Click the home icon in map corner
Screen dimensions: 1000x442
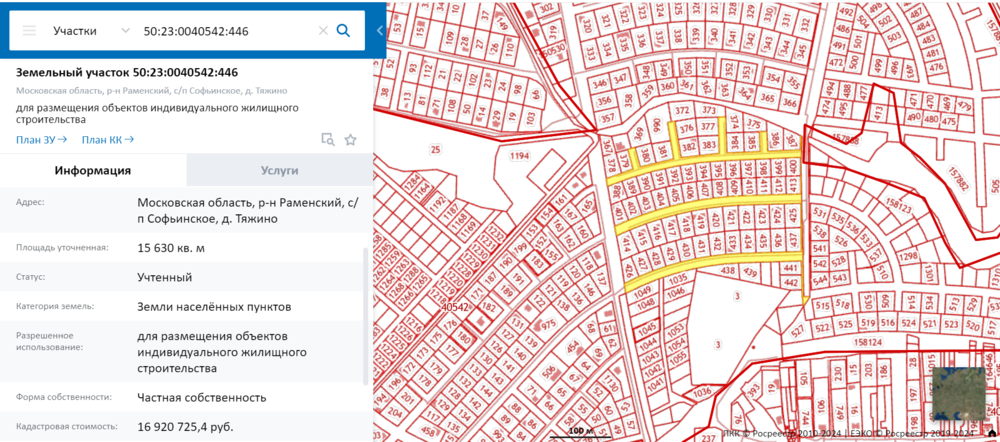tap(991, 434)
